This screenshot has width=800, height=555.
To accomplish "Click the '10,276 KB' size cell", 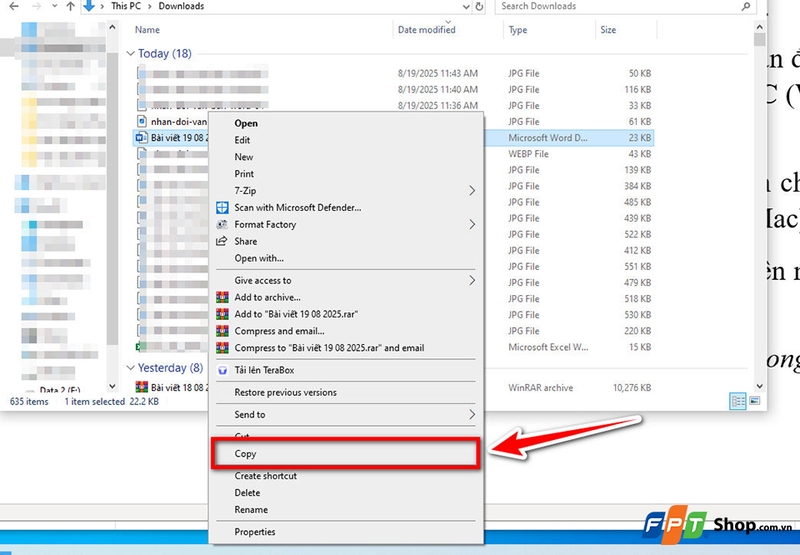I will (x=632, y=388).
